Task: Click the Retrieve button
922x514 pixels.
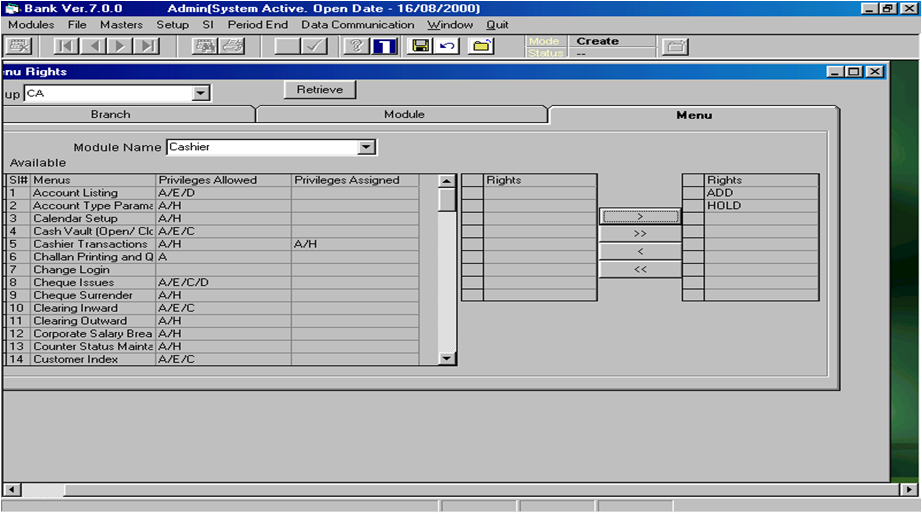Action: point(320,89)
